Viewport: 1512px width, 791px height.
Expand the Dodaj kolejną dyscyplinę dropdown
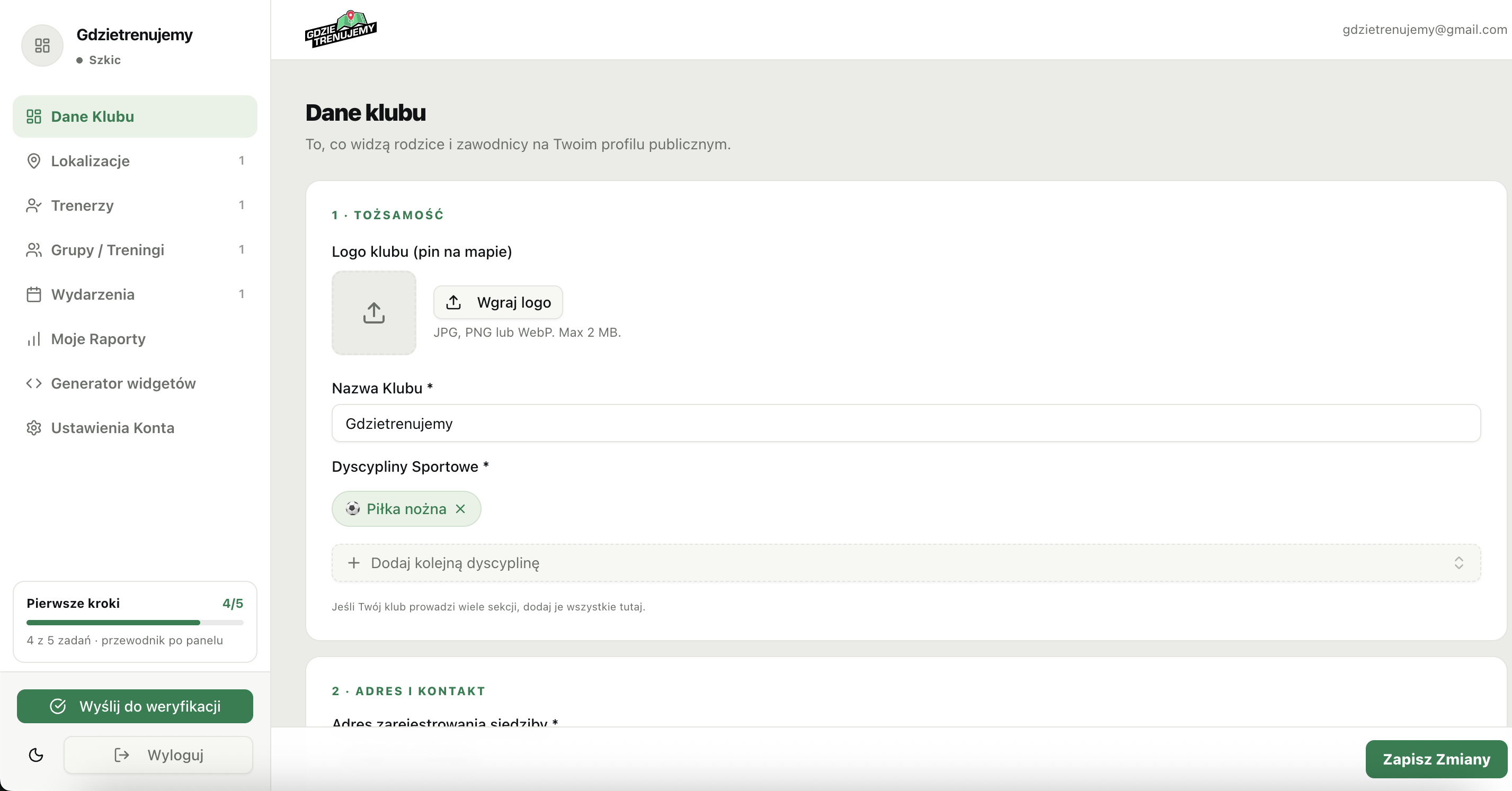906,563
